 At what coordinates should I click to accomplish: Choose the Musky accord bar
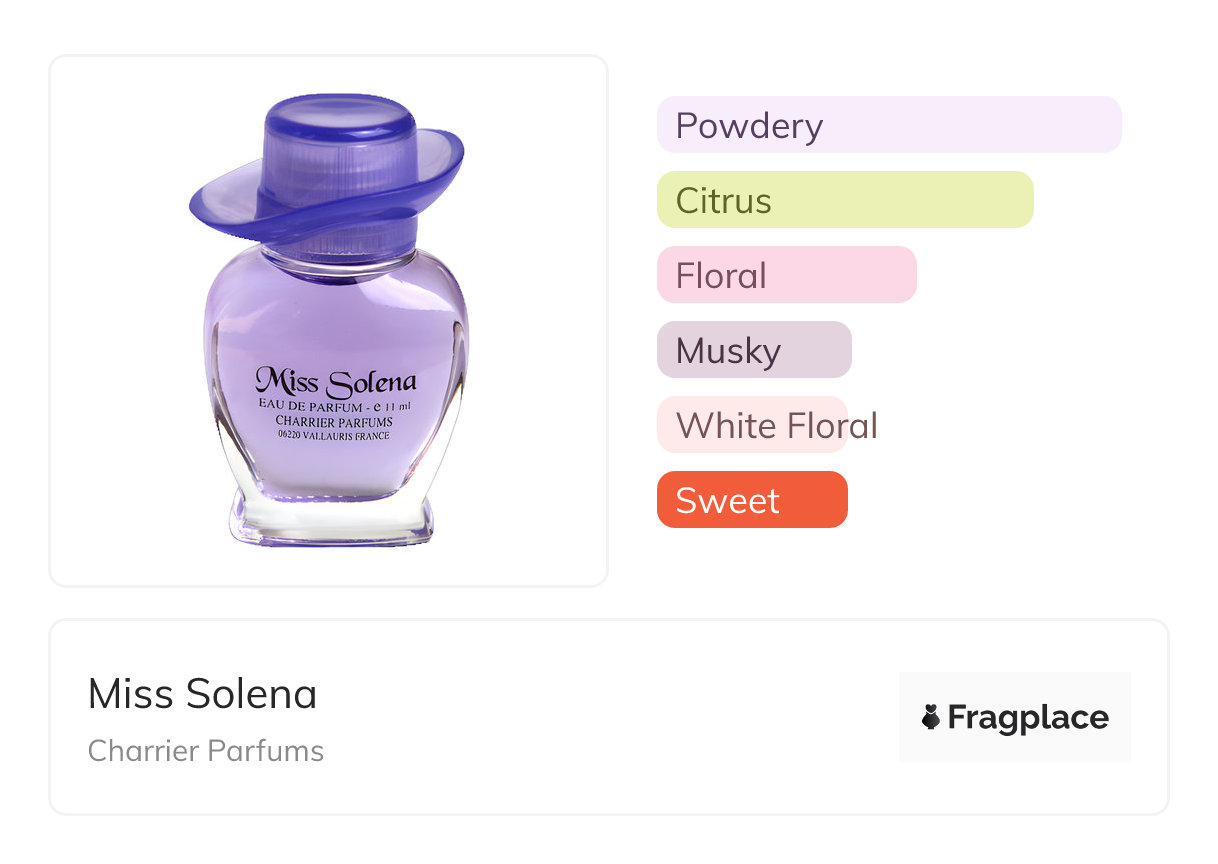coord(753,350)
